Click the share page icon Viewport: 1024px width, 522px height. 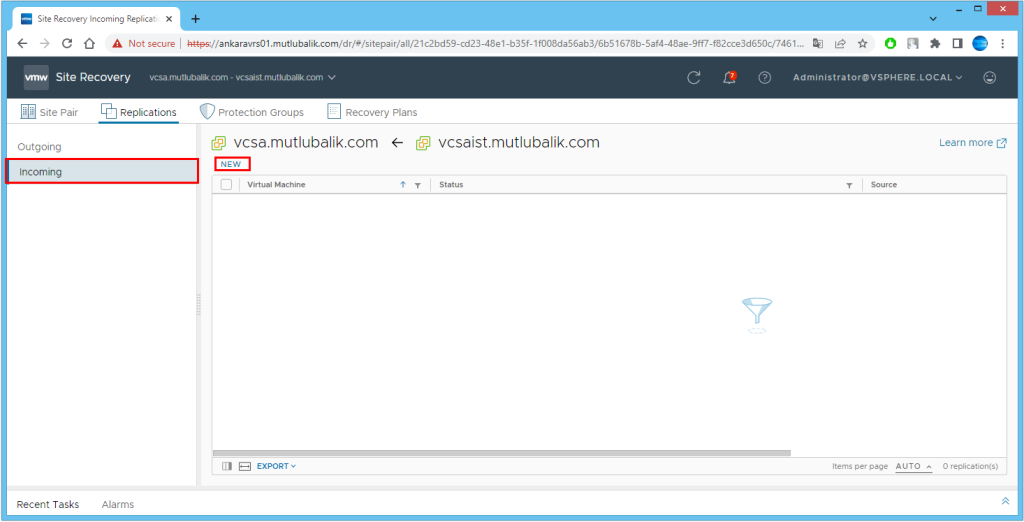[840, 44]
